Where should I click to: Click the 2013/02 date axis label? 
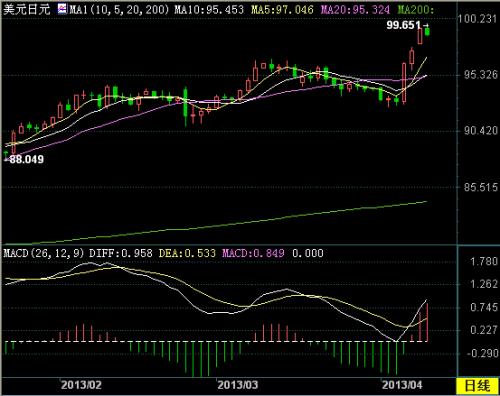pyautogui.click(x=81, y=385)
